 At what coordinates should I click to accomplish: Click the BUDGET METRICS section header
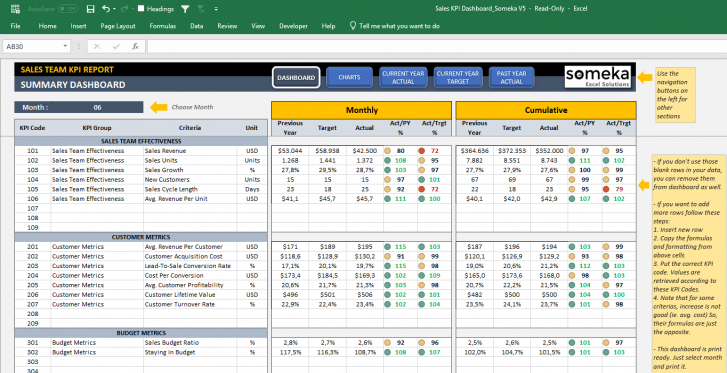point(141,333)
